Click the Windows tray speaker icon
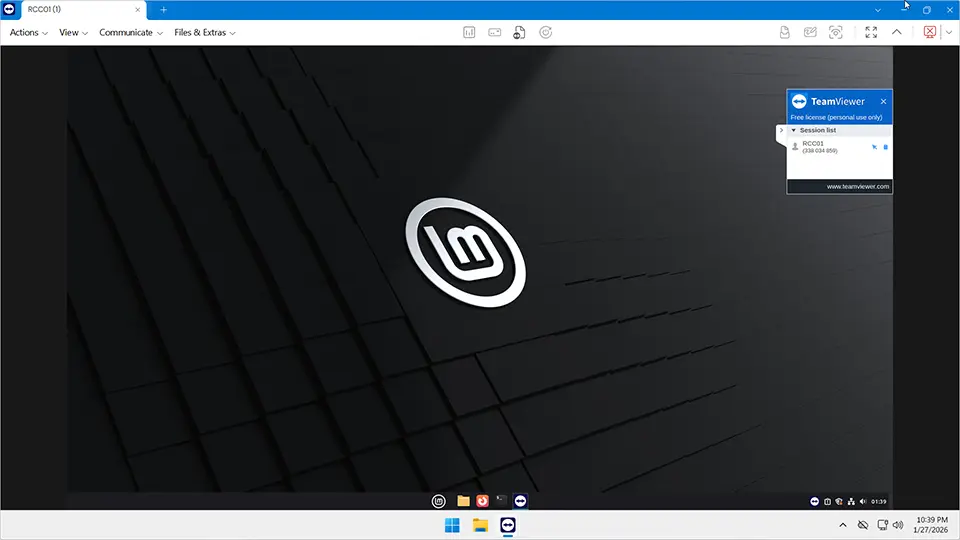This screenshot has height=540, width=960. pos(898,525)
